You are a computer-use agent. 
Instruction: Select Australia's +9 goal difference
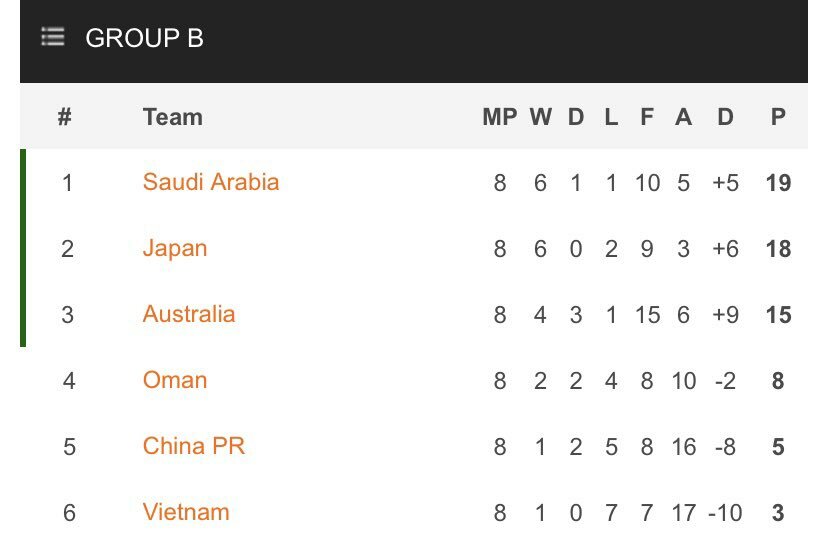tap(726, 315)
